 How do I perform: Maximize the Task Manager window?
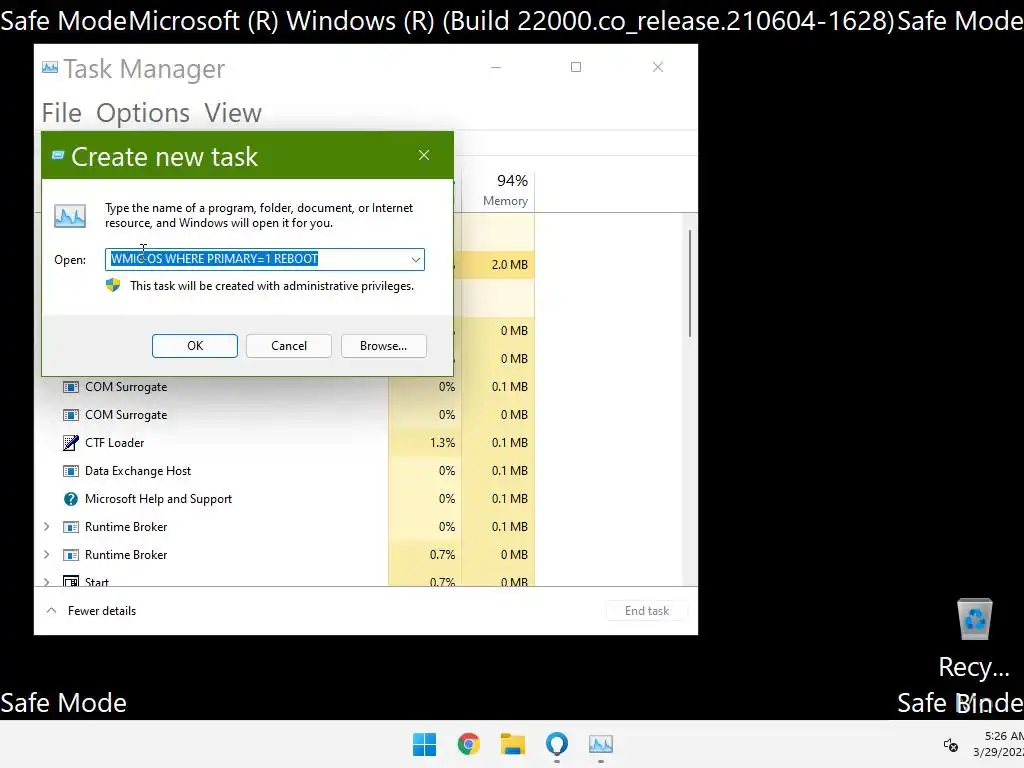coord(575,67)
